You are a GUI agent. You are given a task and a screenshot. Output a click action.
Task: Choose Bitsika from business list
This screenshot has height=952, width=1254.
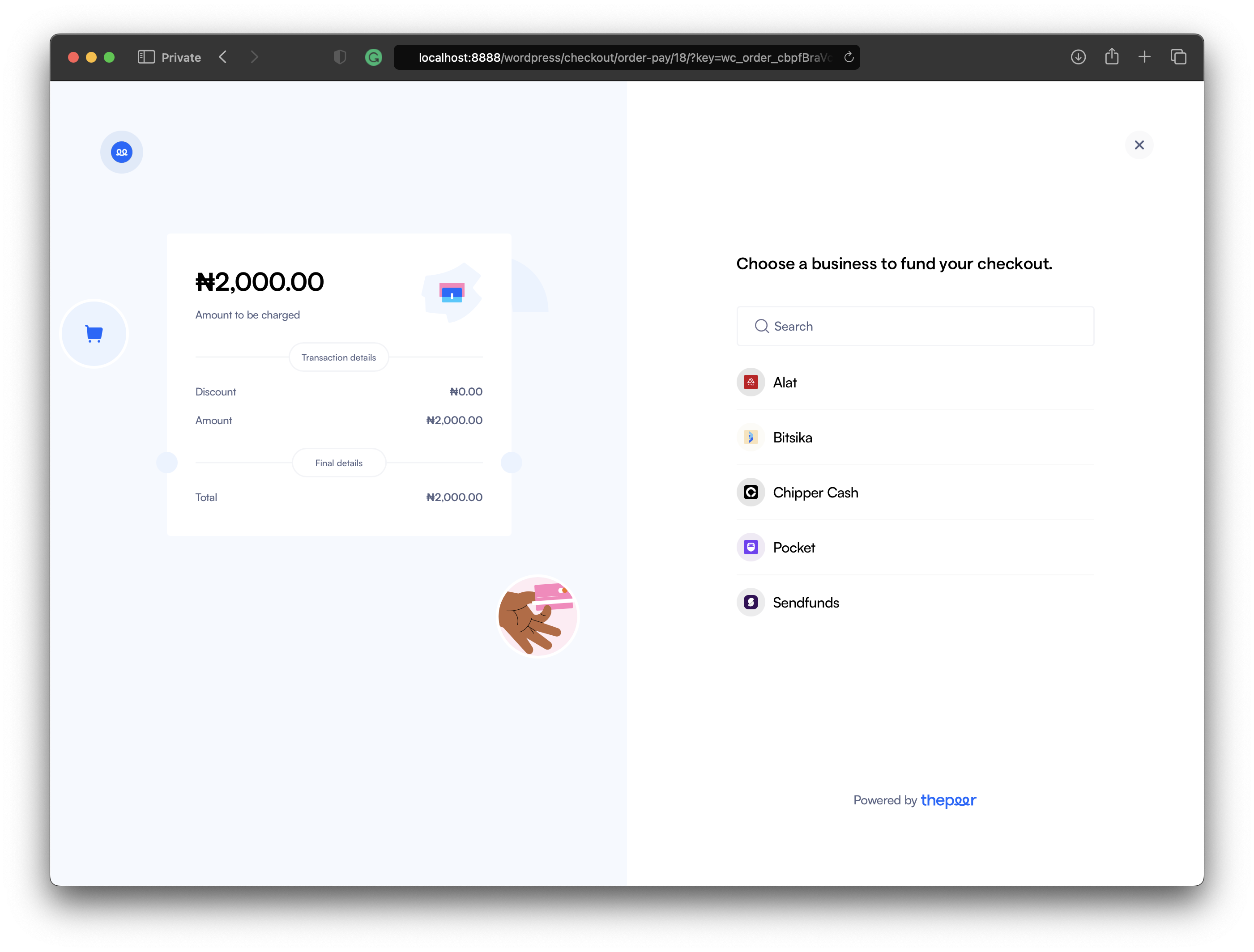915,438
